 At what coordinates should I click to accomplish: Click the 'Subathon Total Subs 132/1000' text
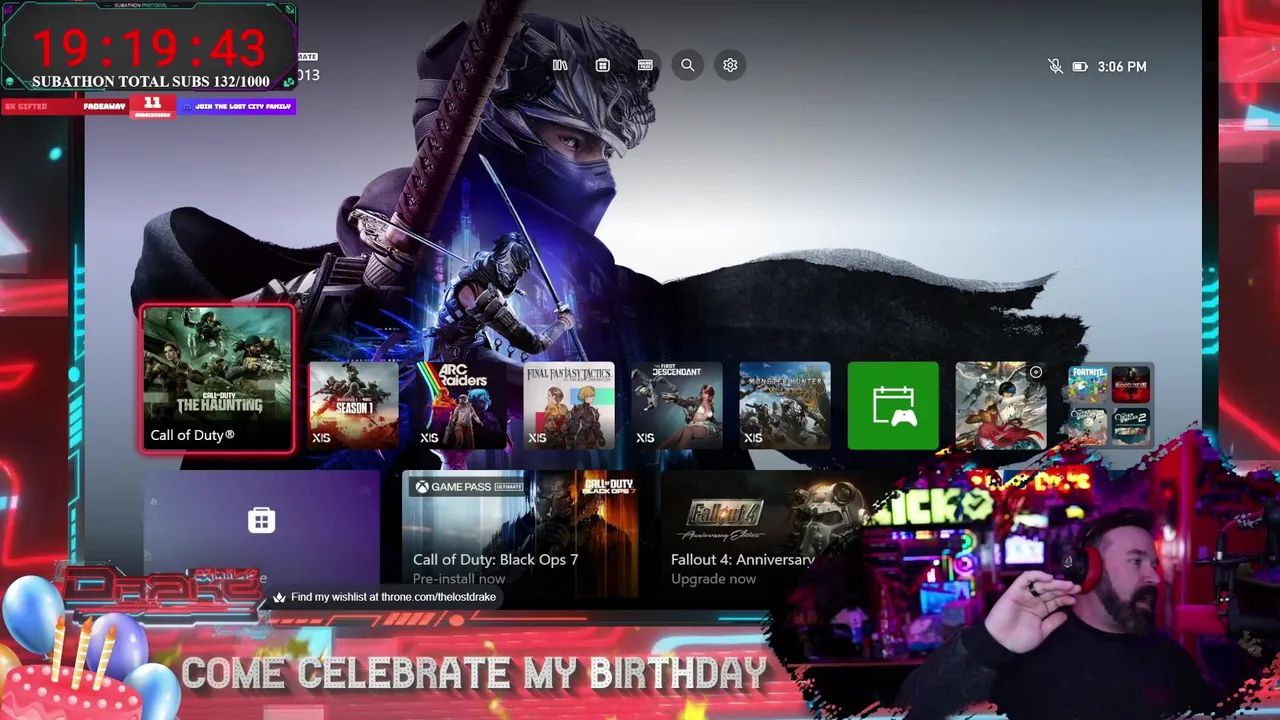click(x=150, y=82)
